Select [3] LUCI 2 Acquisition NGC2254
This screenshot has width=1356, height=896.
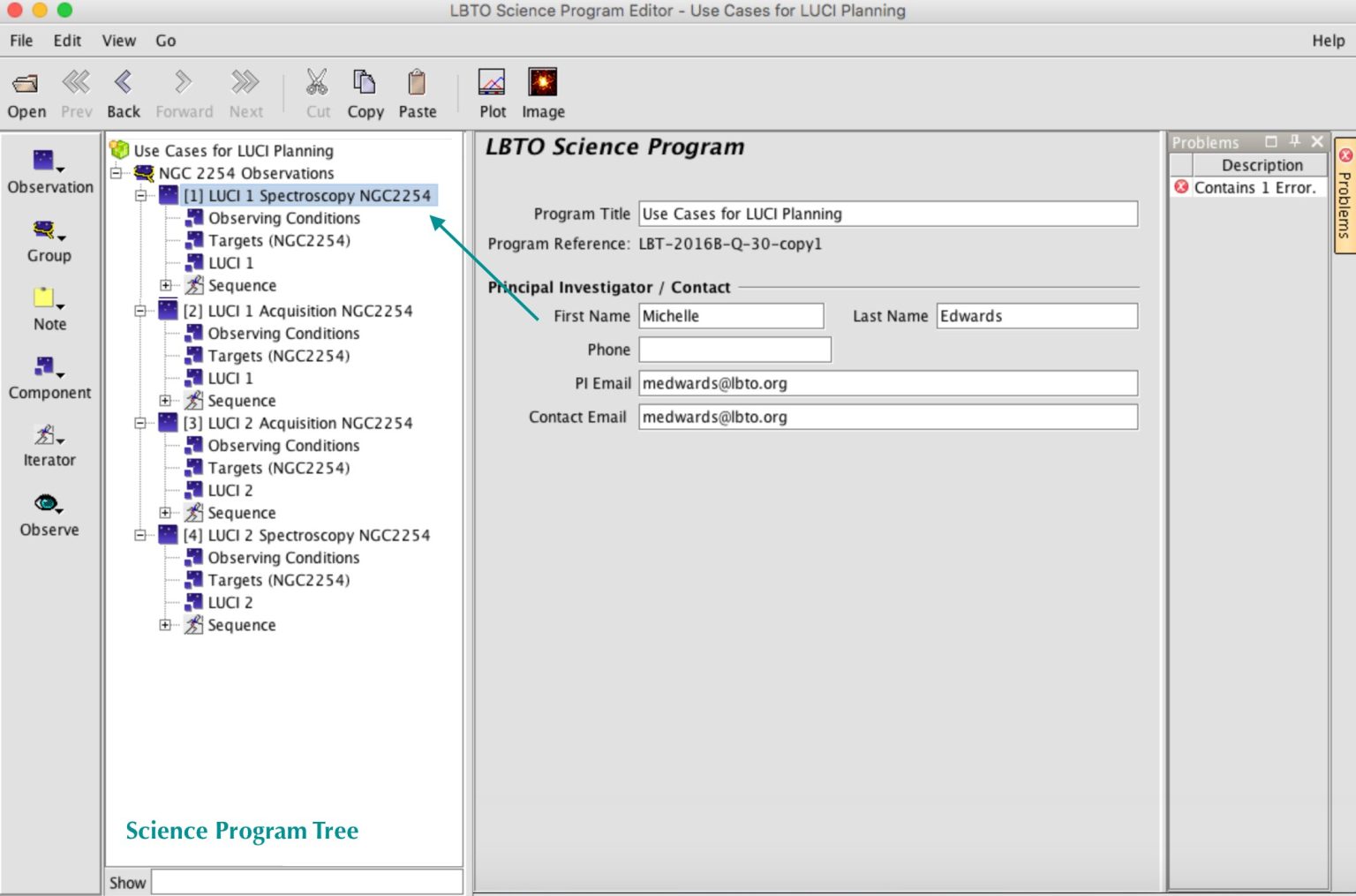coord(298,423)
